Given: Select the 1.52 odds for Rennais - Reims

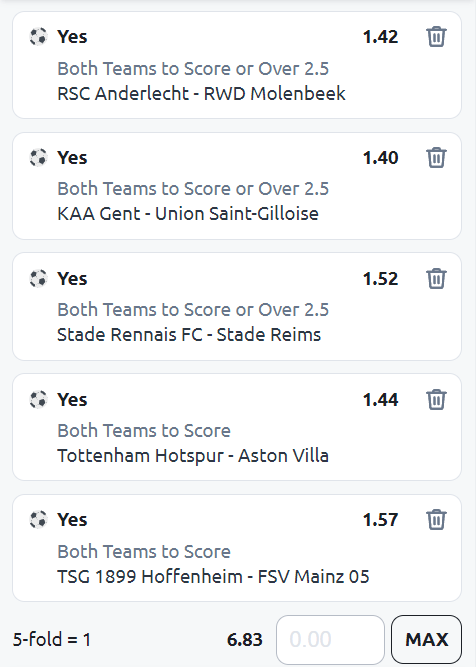Looking at the screenshot, I should click(x=380, y=279).
